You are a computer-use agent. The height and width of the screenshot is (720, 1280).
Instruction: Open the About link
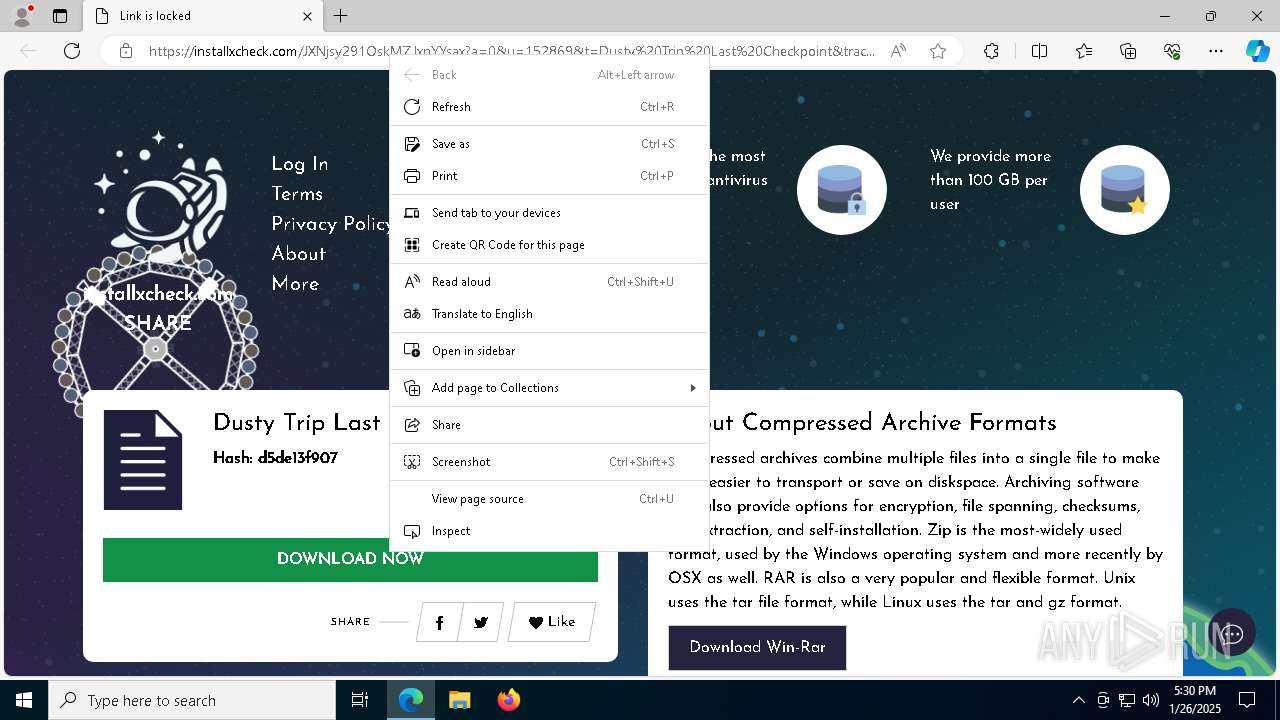click(299, 254)
